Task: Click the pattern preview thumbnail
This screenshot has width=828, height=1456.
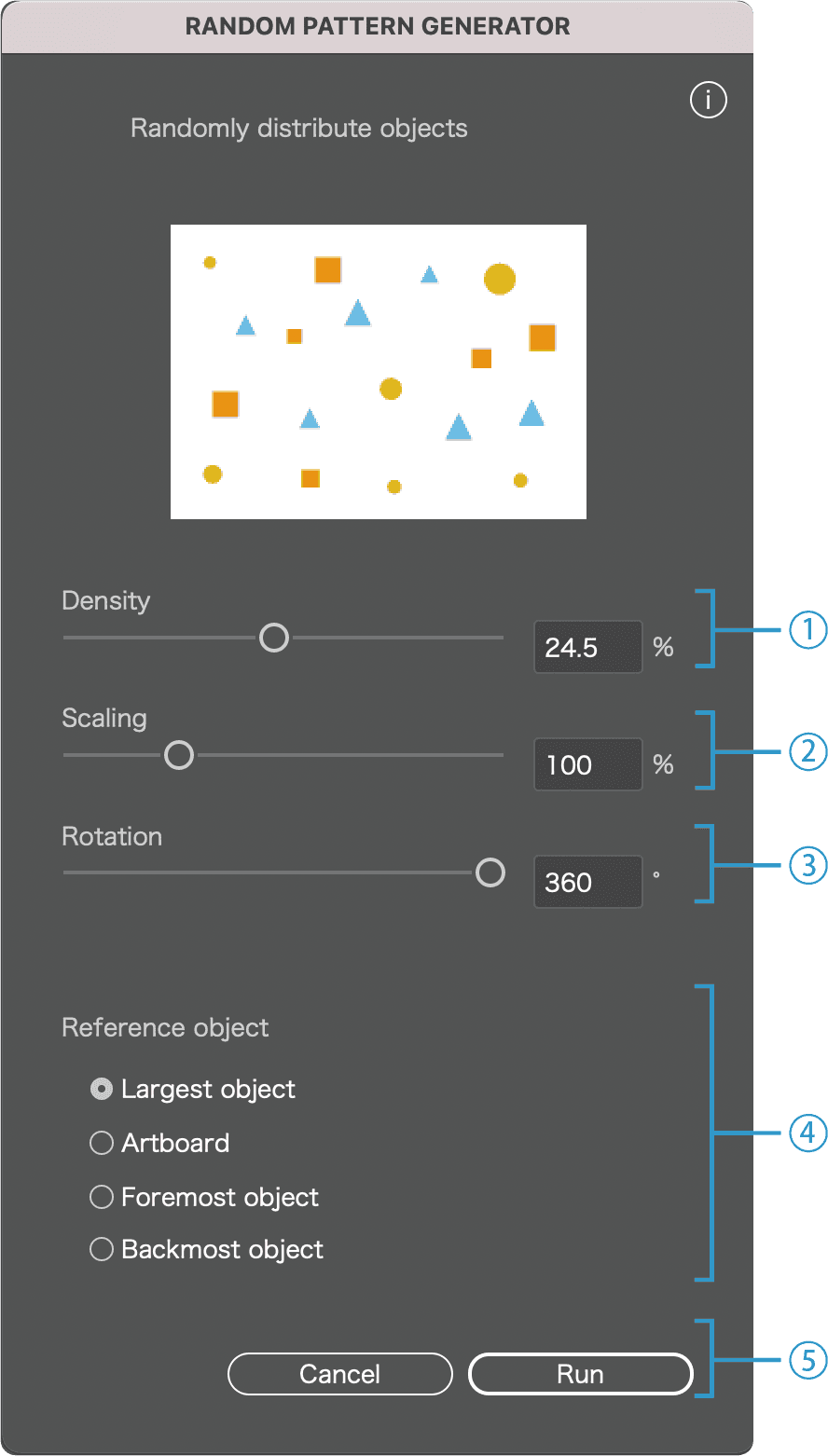Action: (x=378, y=371)
